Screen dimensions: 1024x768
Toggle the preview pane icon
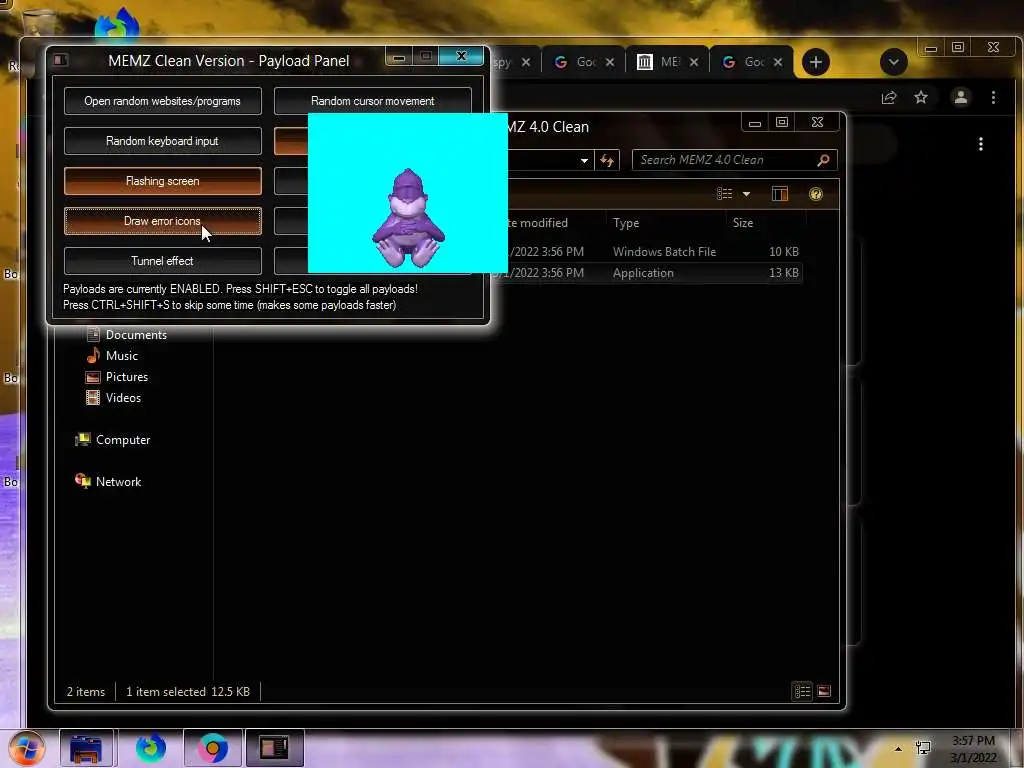tap(780, 194)
